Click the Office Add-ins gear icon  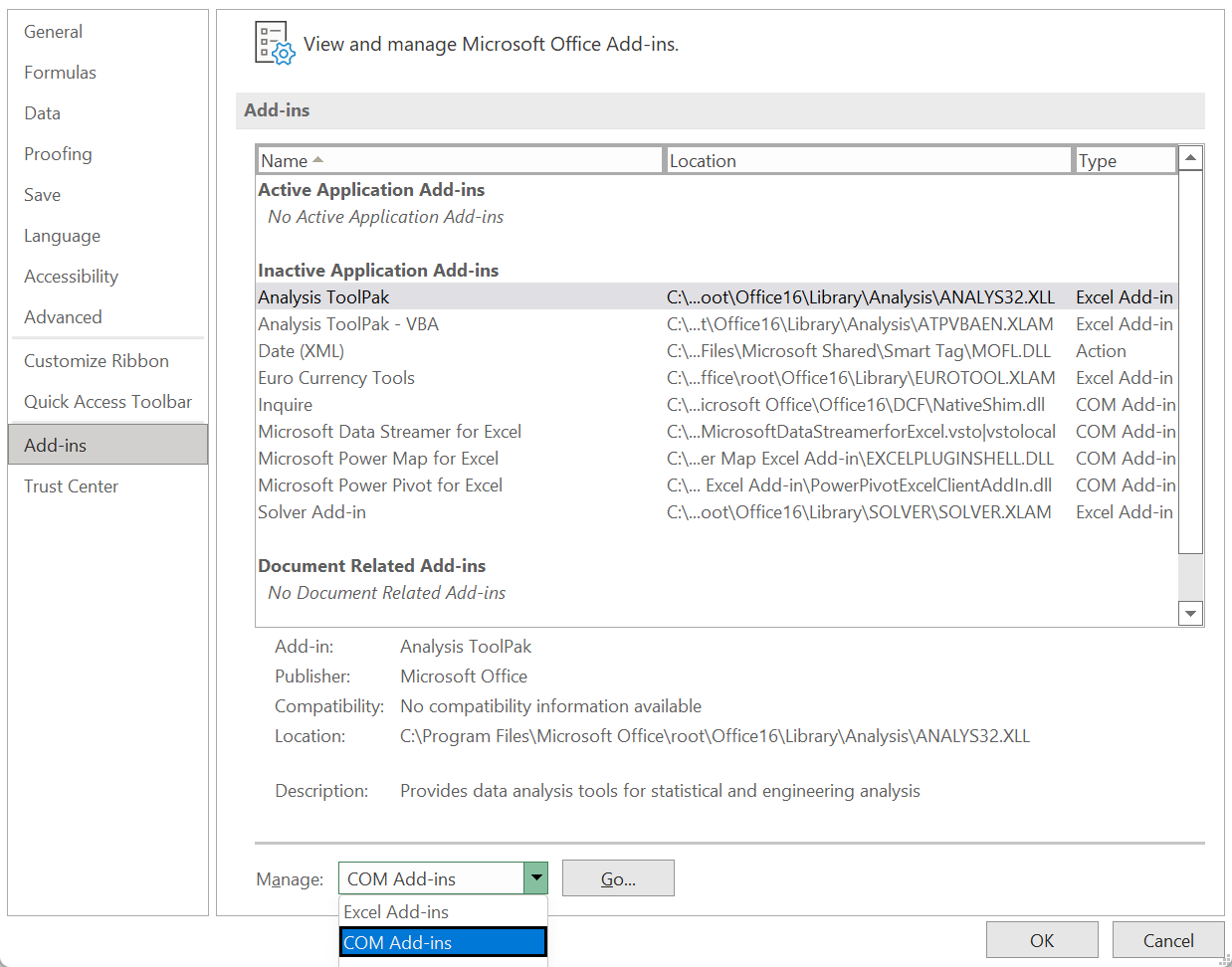(x=273, y=44)
